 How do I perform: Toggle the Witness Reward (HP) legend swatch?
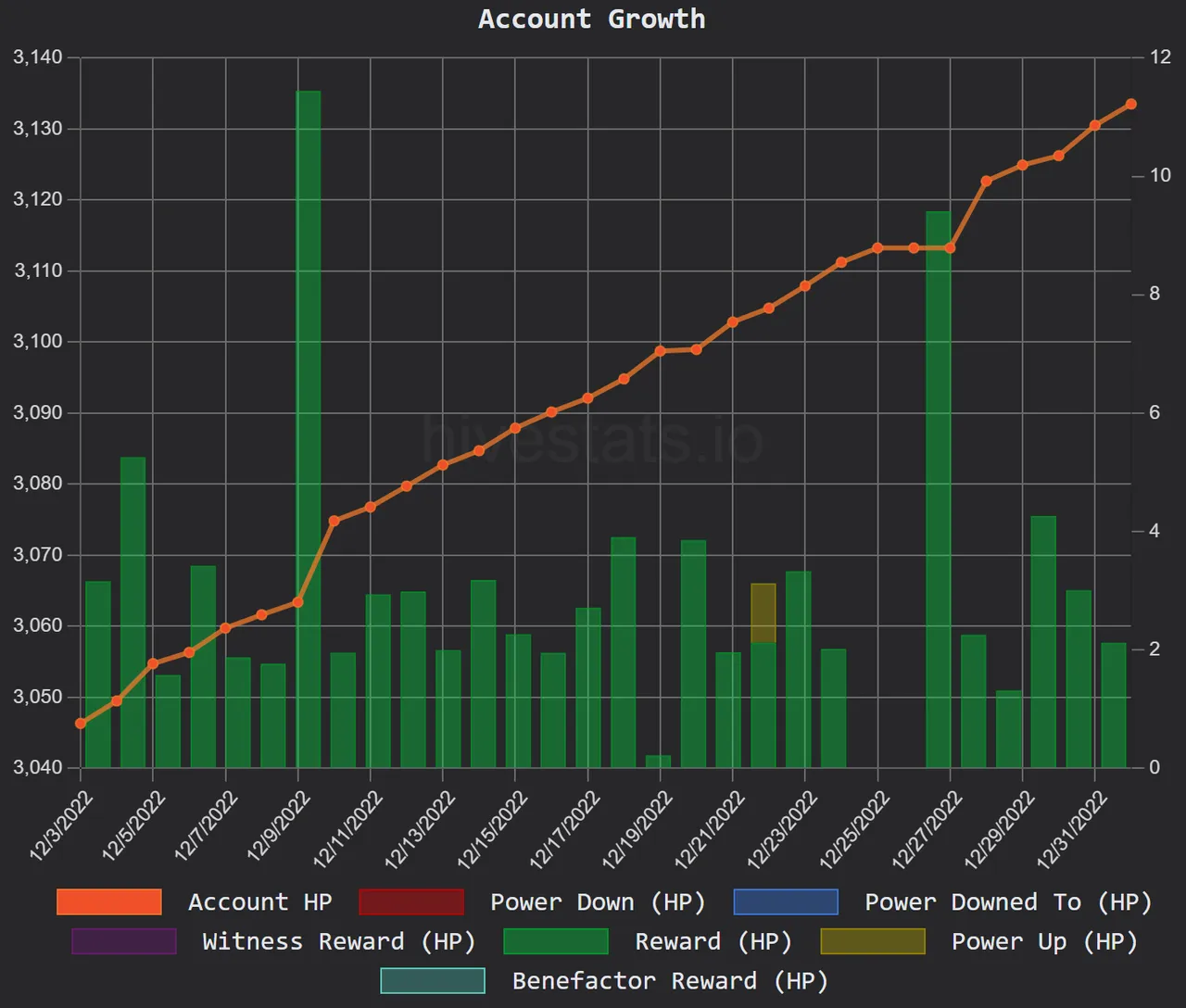124,941
